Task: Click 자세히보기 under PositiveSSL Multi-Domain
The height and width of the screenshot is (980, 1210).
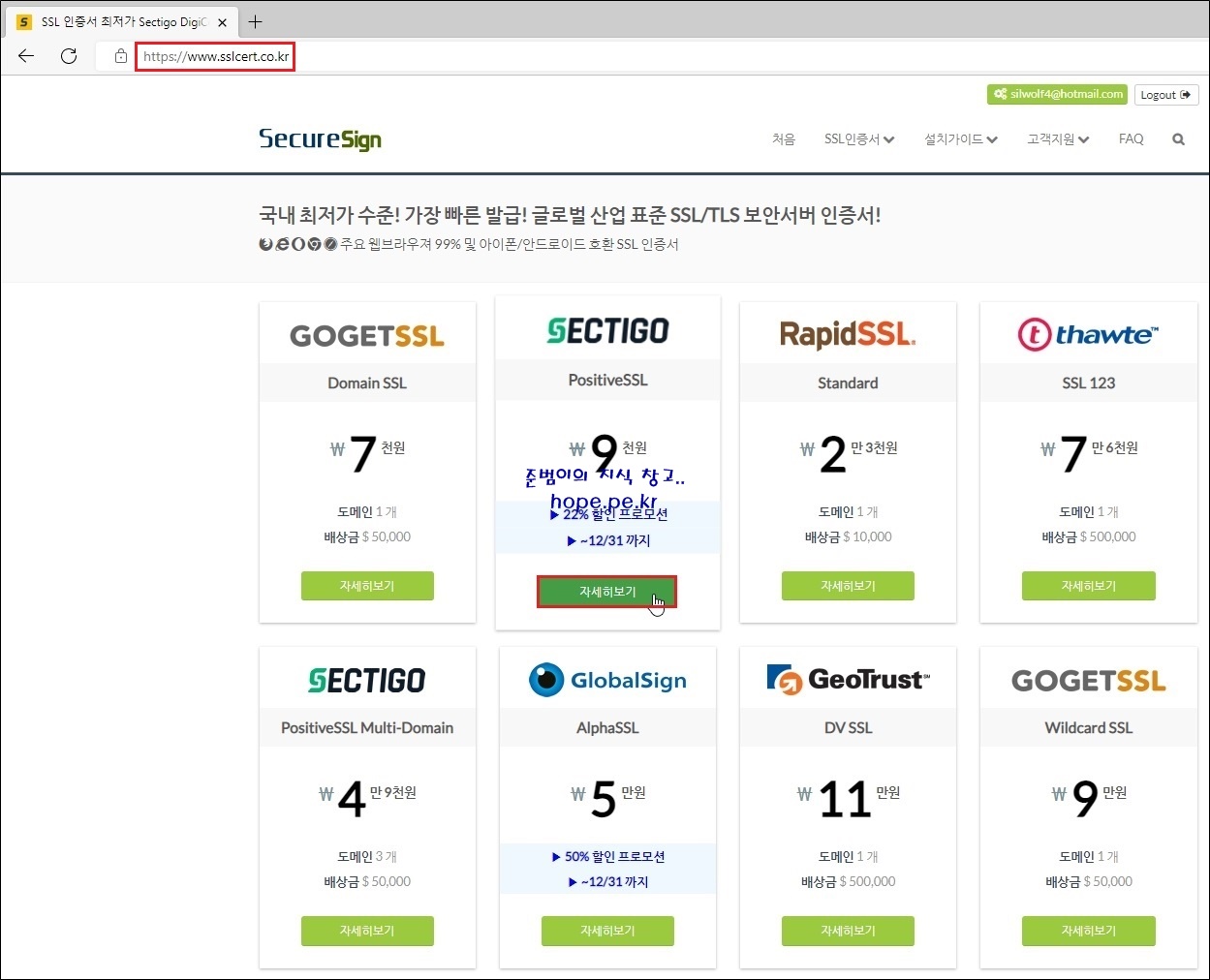Action: click(x=367, y=931)
